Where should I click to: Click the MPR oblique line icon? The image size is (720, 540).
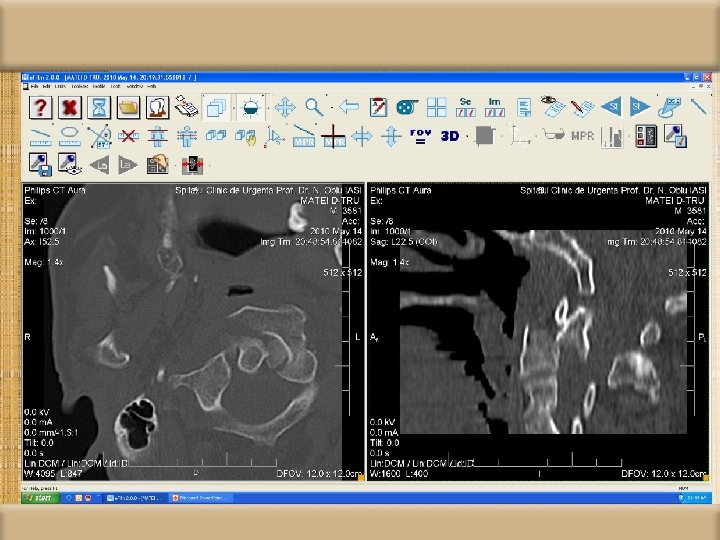[304, 136]
